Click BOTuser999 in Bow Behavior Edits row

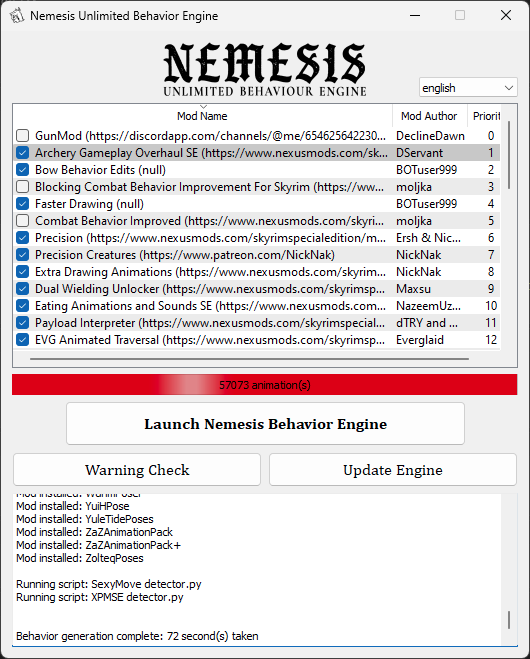[427, 170]
